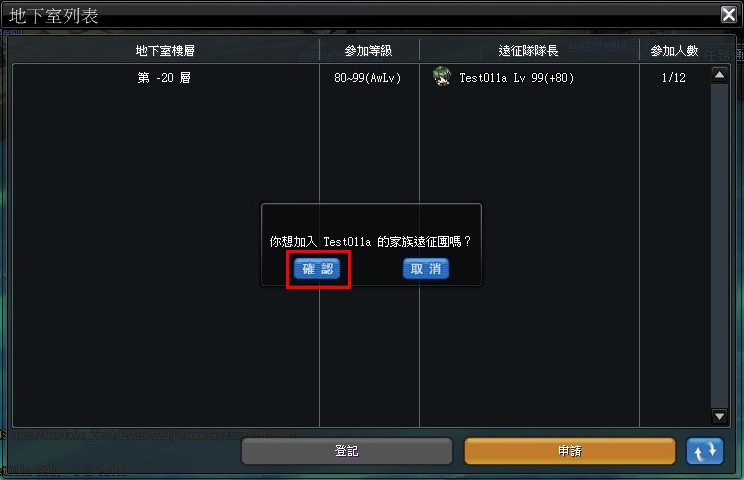This screenshot has width=744, height=480.
Task: Click the Test011a Lv 99(+80) captain name
Action: 517,78
